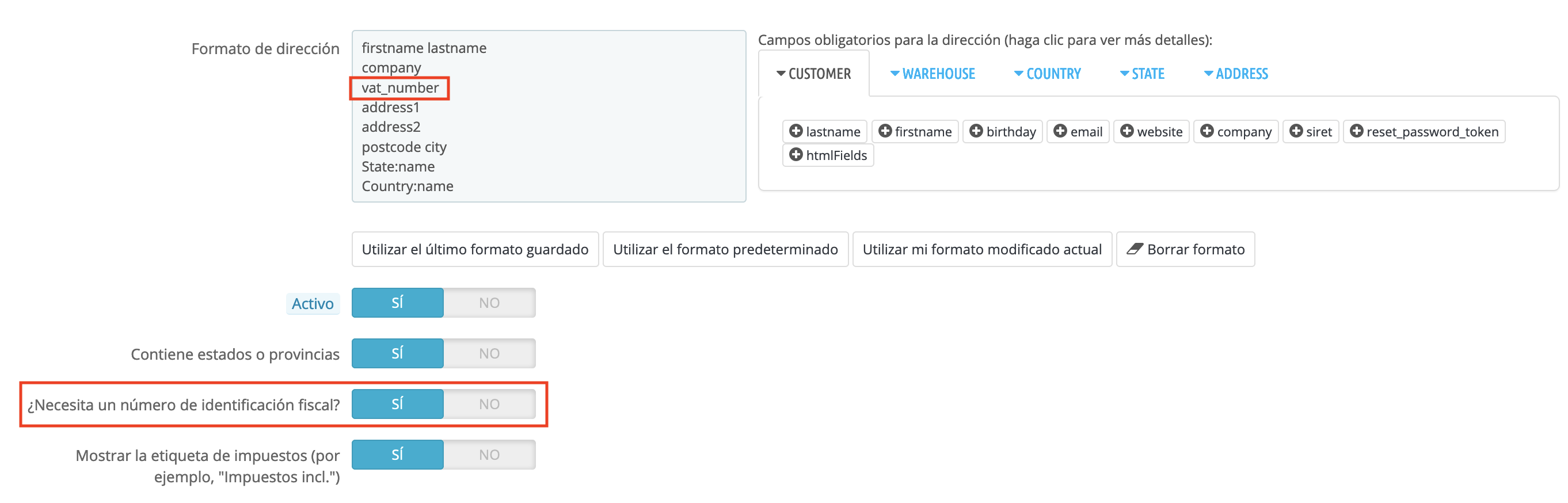Set Activo switch to NO
1568x503 pixels.
pyautogui.click(x=489, y=303)
